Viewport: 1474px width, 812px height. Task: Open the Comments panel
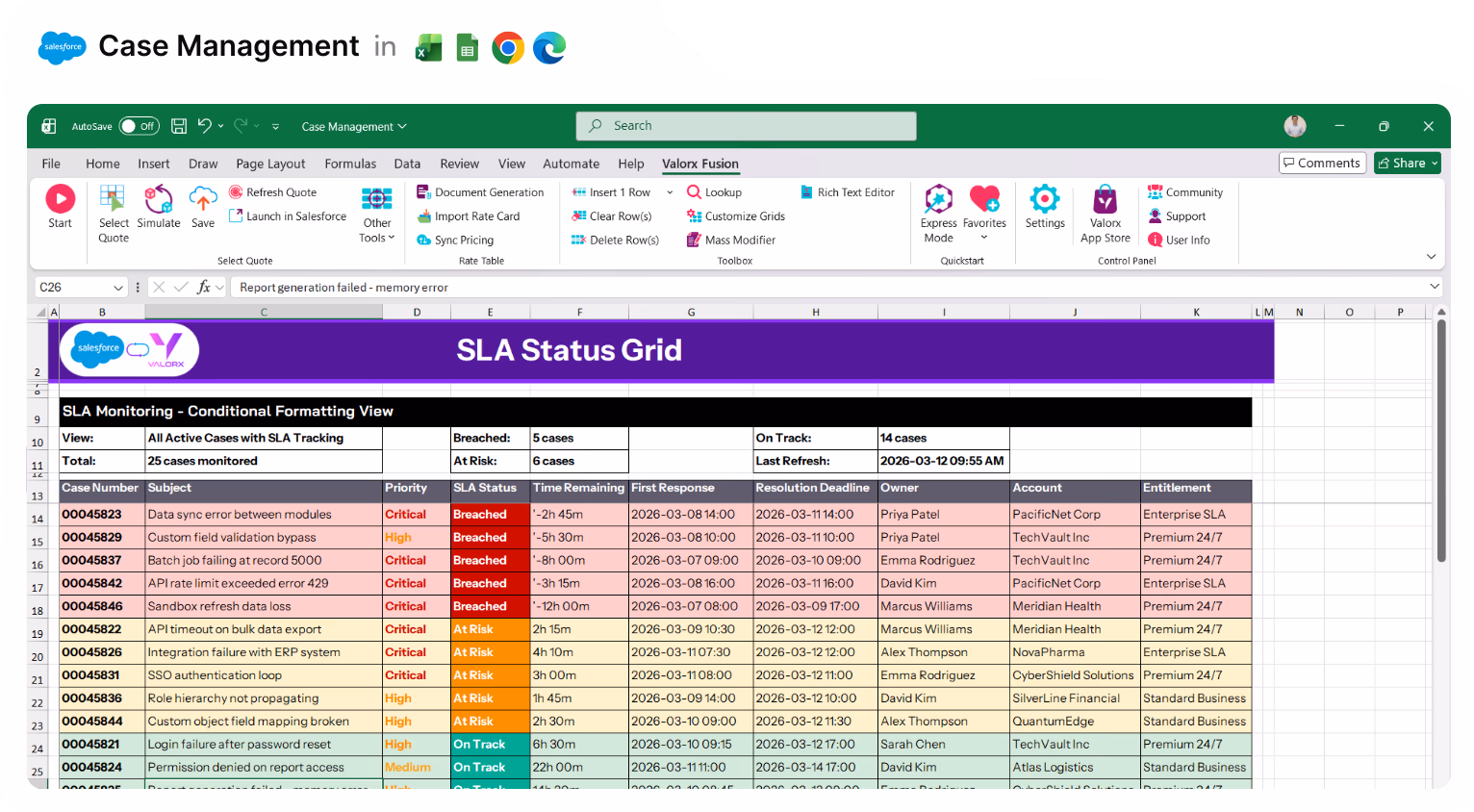[x=1322, y=163]
